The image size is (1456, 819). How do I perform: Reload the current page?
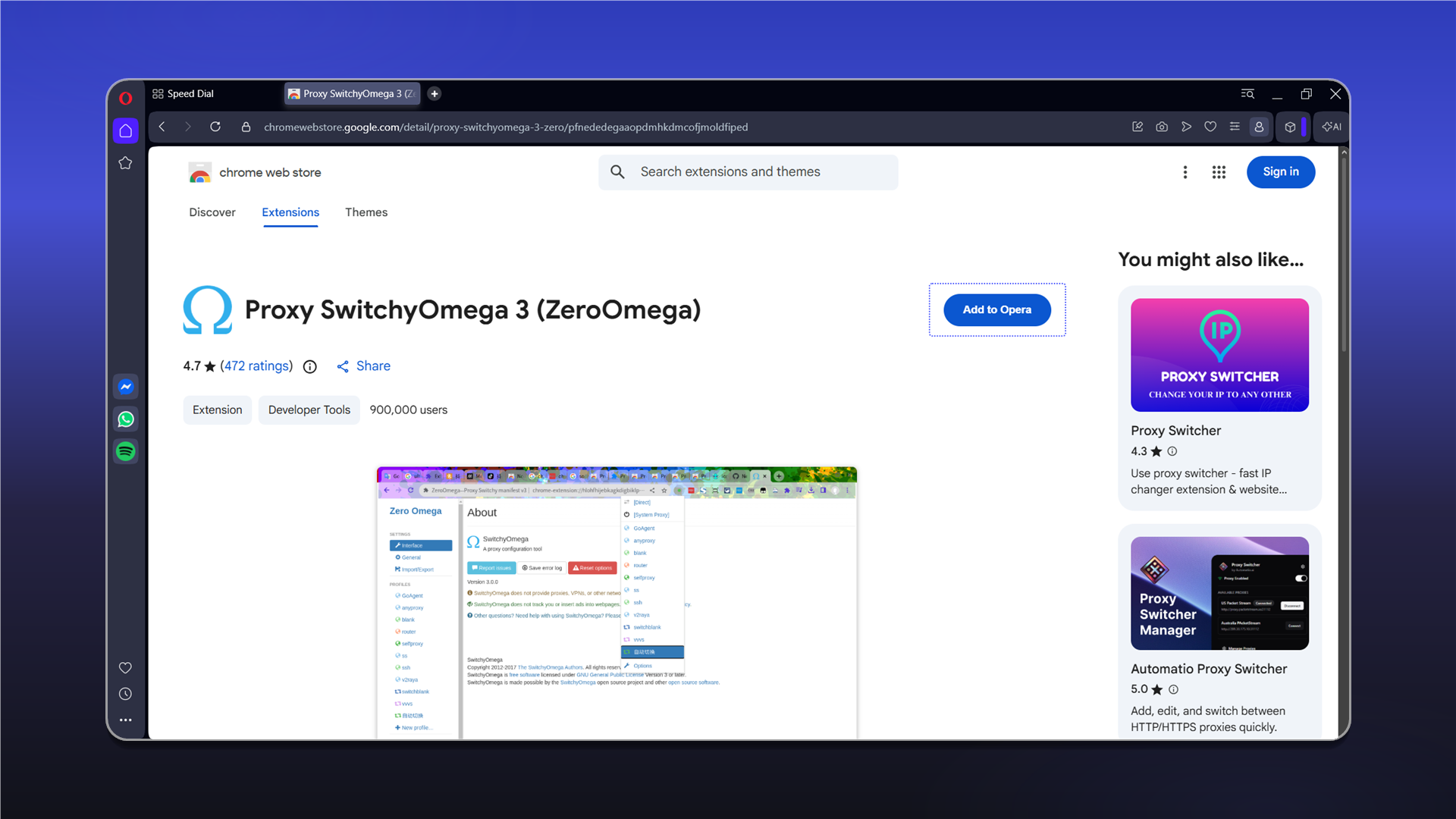tap(215, 127)
